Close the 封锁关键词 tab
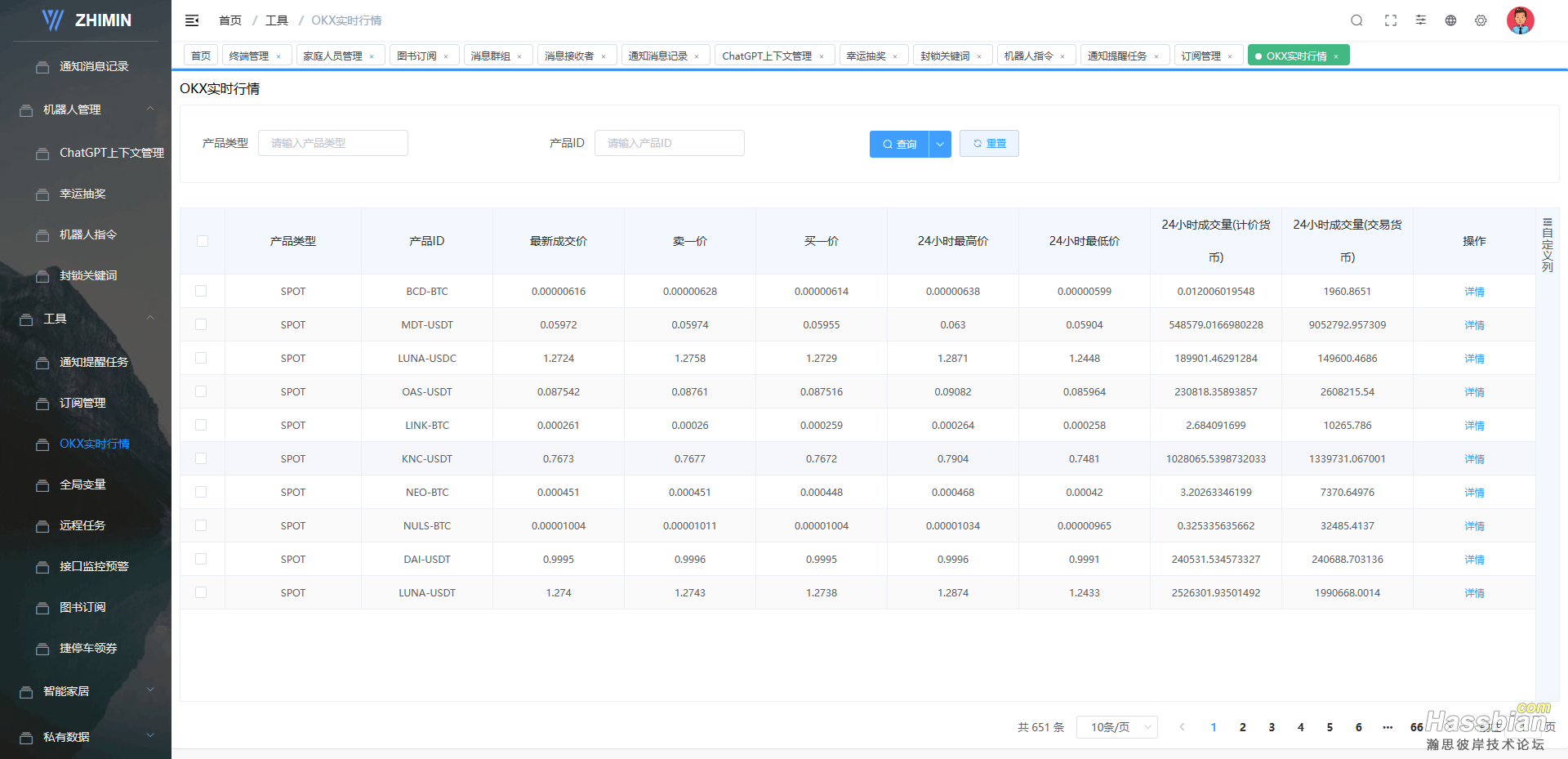This screenshot has width=1568, height=759. 979,56
